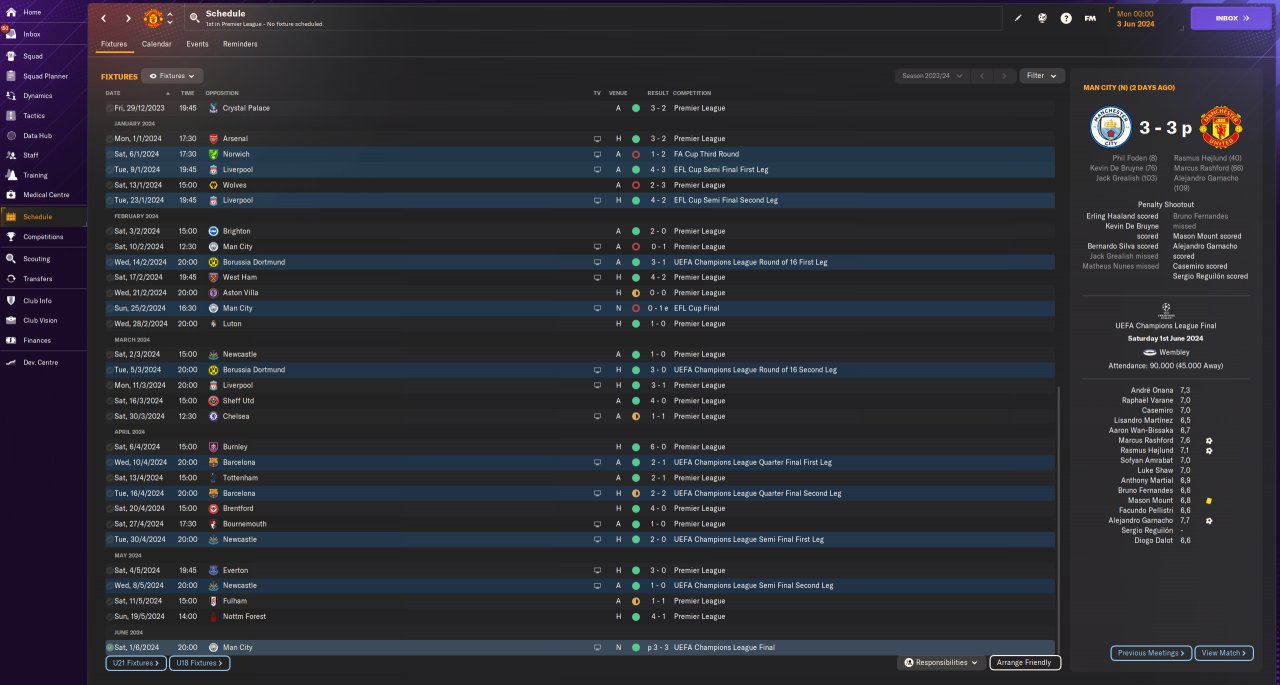
Task: Click the Manchester United crest in header
Action: 153,18
